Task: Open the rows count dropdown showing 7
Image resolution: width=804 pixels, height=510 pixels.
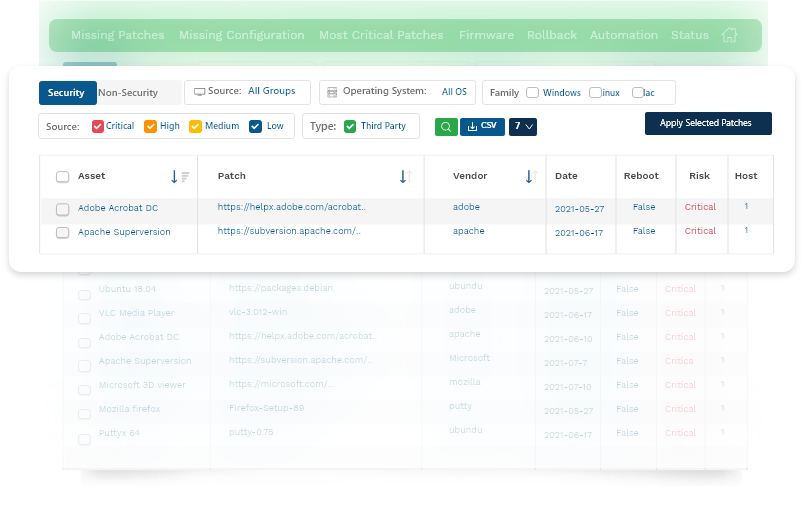Action: pyautogui.click(x=523, y=127)
